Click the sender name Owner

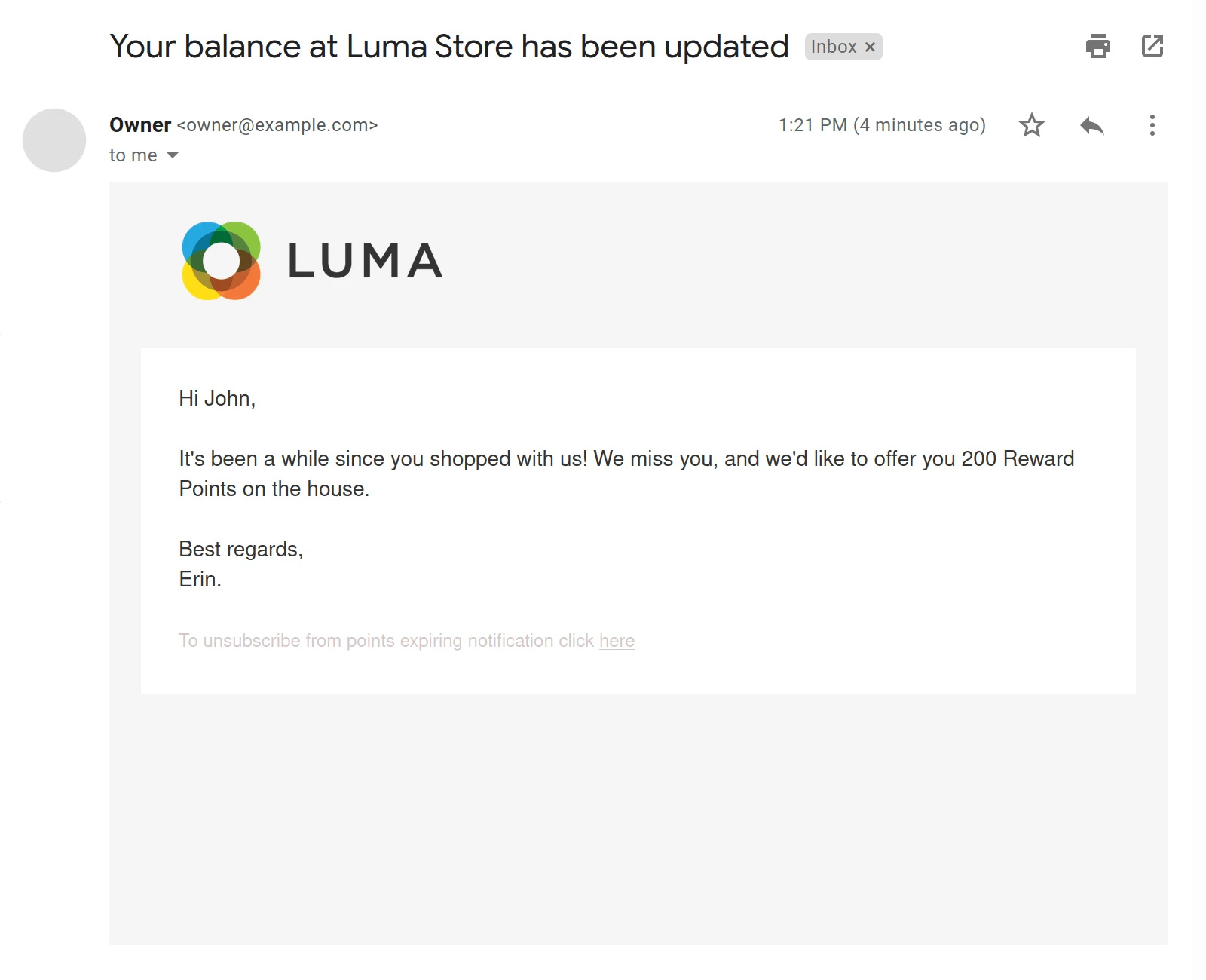[x=140, y=125]
